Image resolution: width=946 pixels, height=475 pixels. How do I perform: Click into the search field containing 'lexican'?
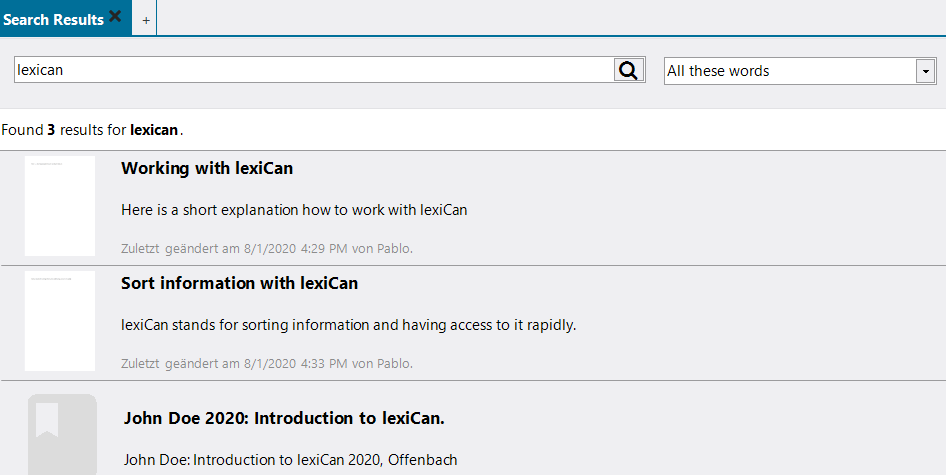312,70
